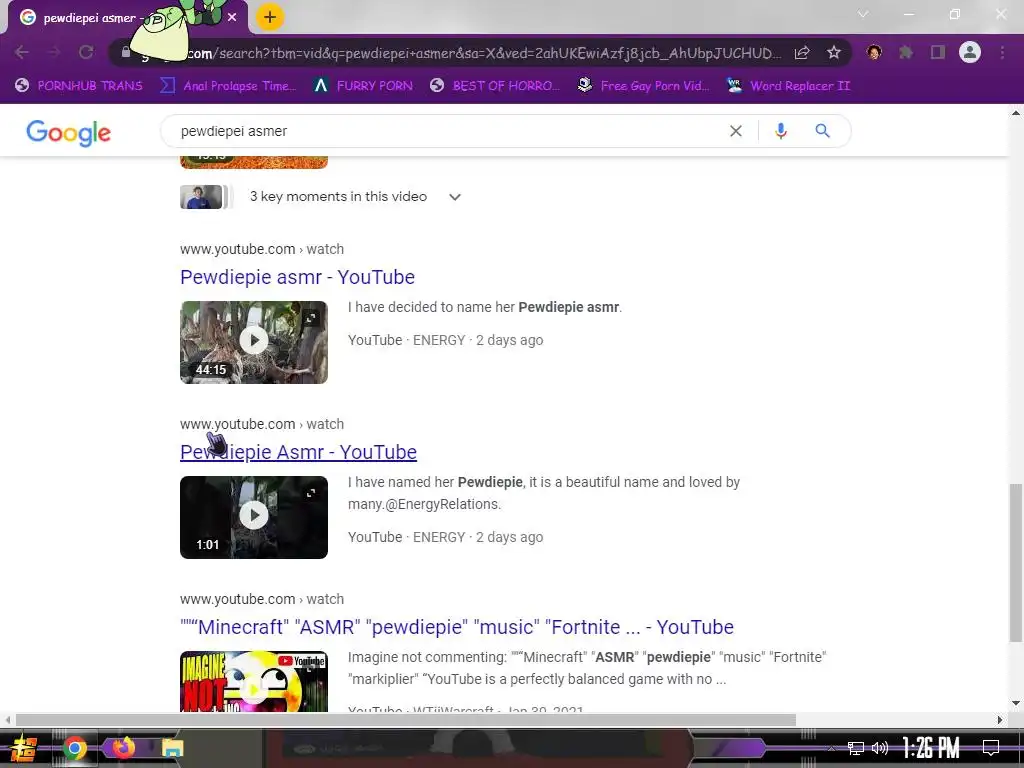Click the scrollbar down arrow

point(1016,703)
